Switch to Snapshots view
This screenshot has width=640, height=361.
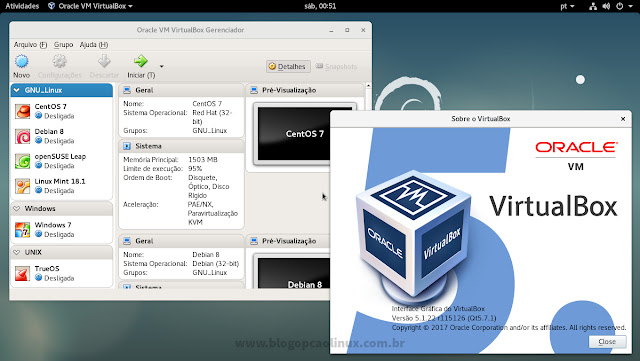(336, 67)
